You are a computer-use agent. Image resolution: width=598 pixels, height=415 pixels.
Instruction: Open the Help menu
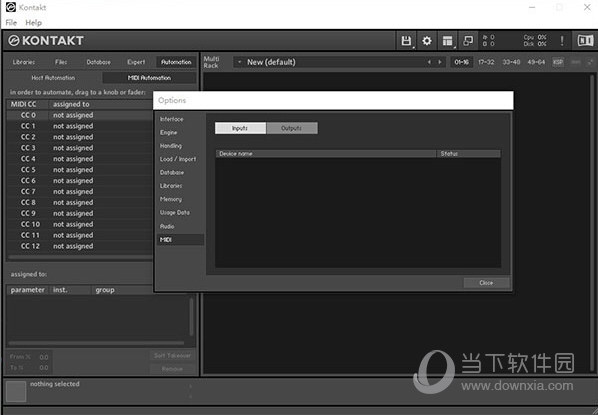click(x=34, y=23)
